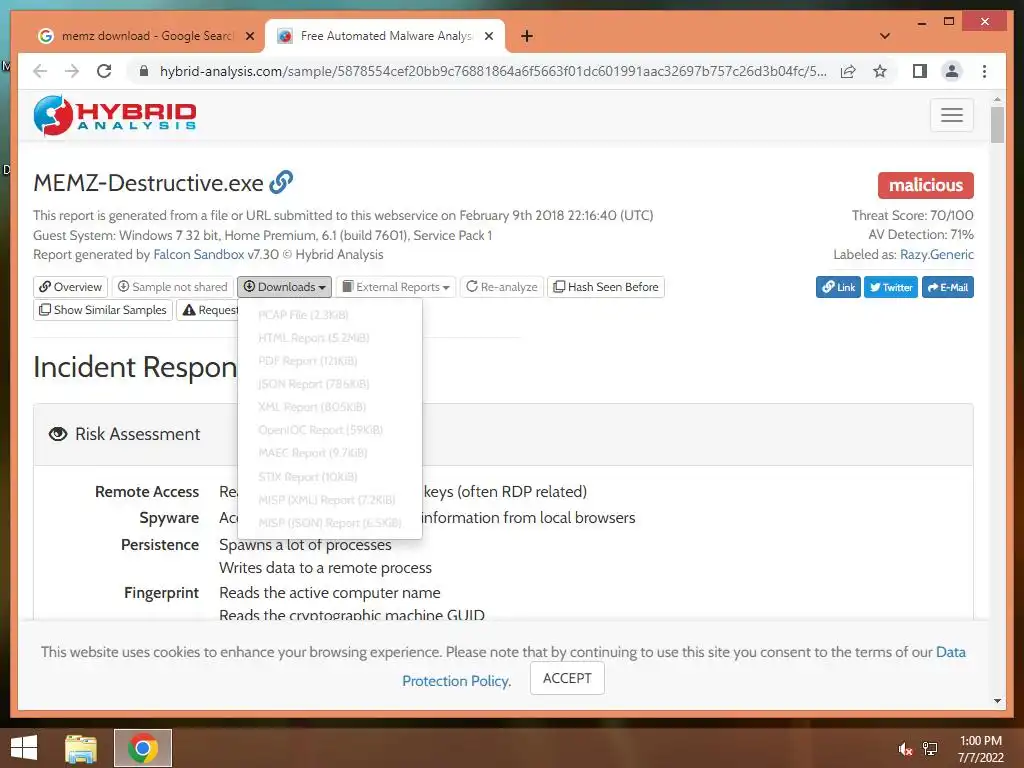Open Razy.Generic label link
This screenshot has width=1024, height=768.
[x=936, y=255]
